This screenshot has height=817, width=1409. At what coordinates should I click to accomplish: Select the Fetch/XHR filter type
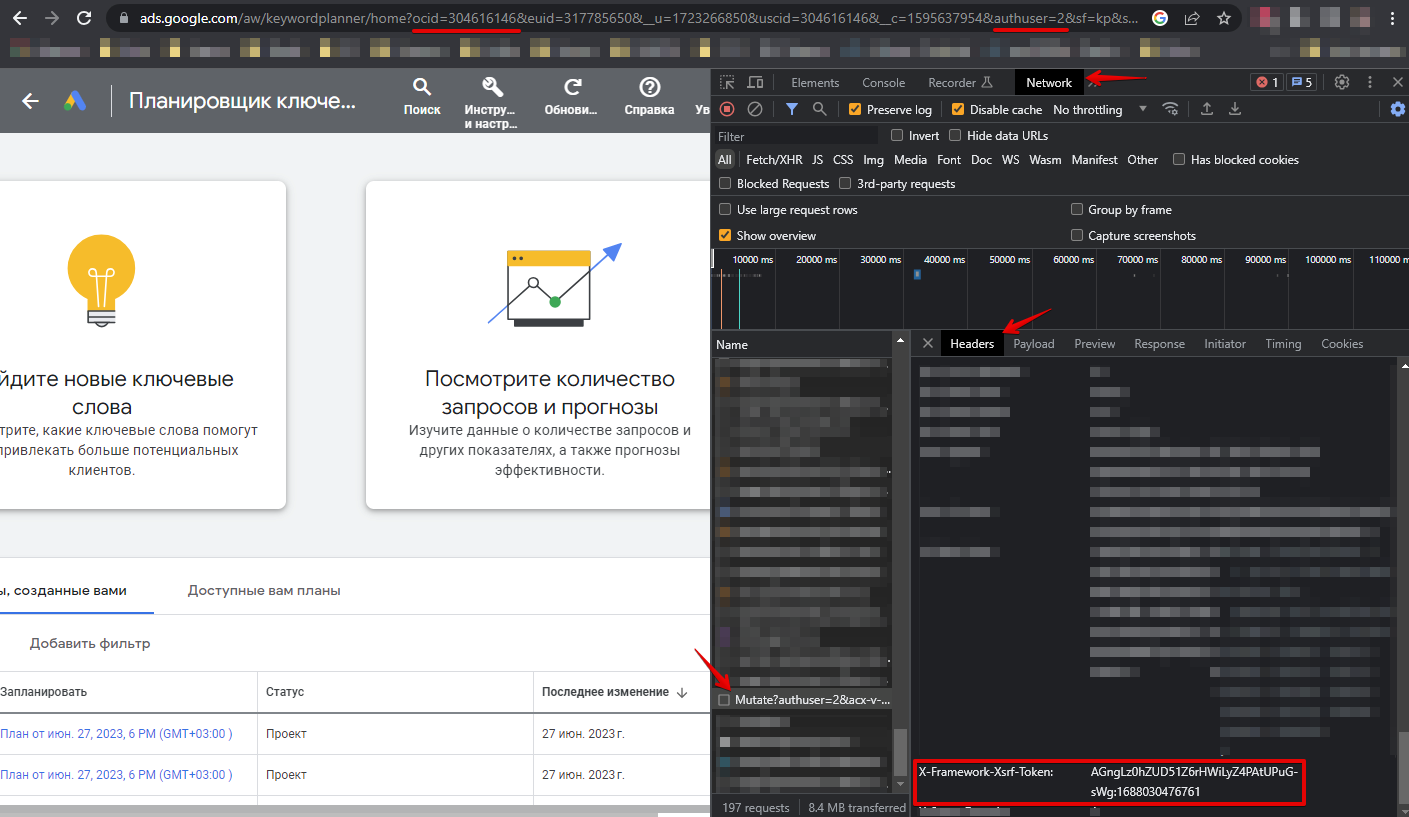[x=774, y=160]
